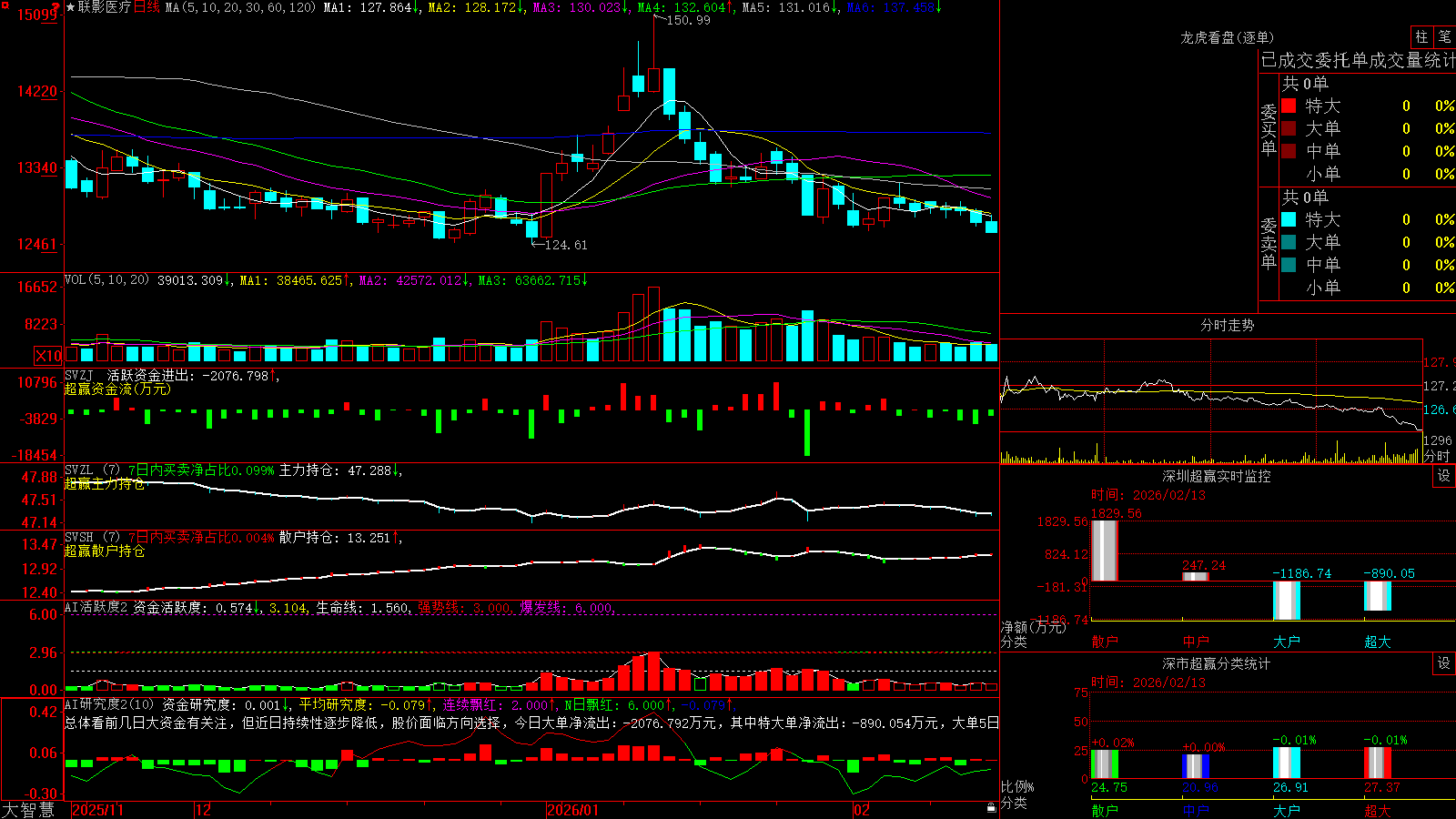This screenshot has height=819, width=1456.
Task: Click red 特大 buy-order color swatch
Action: (1289, 106)
